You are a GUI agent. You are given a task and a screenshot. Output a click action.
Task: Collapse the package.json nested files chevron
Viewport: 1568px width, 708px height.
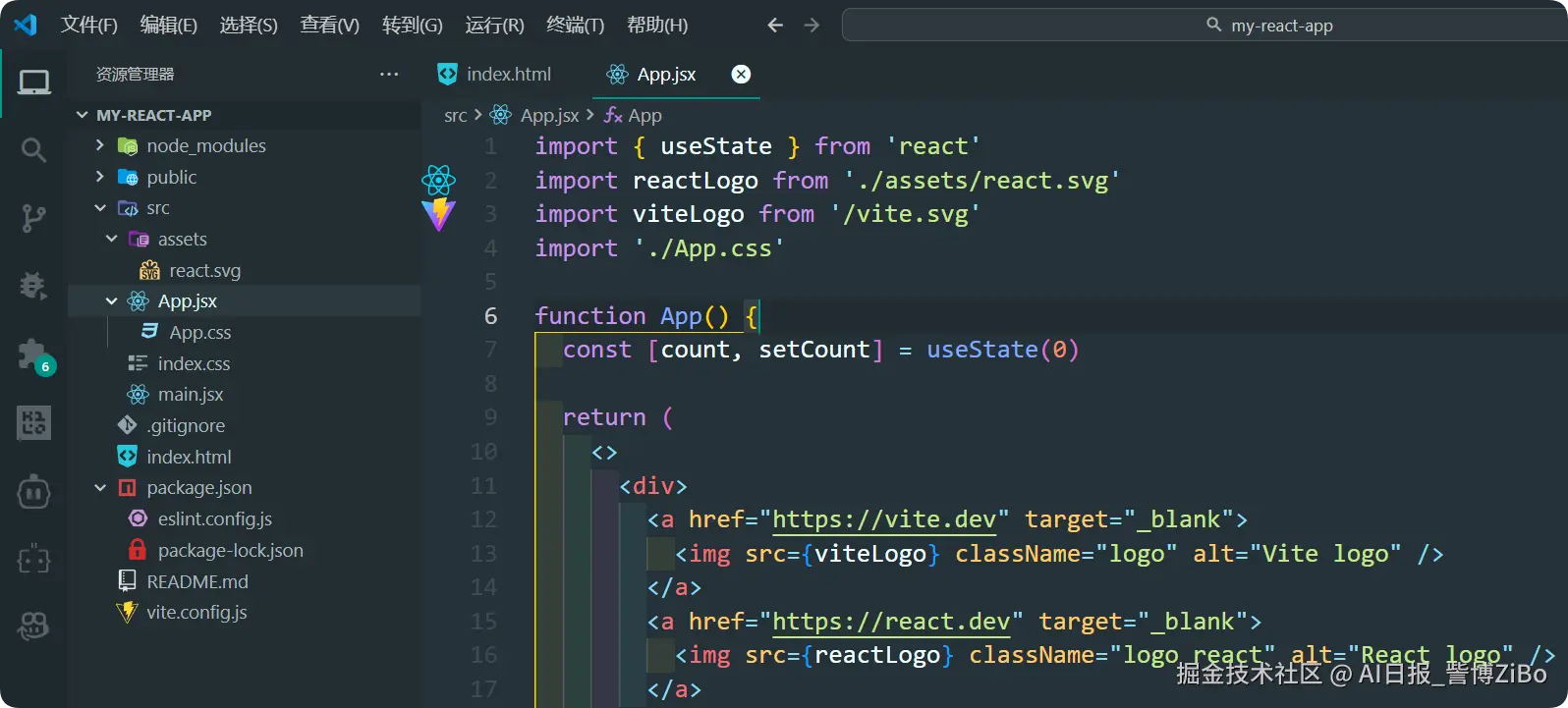(99, 488)
